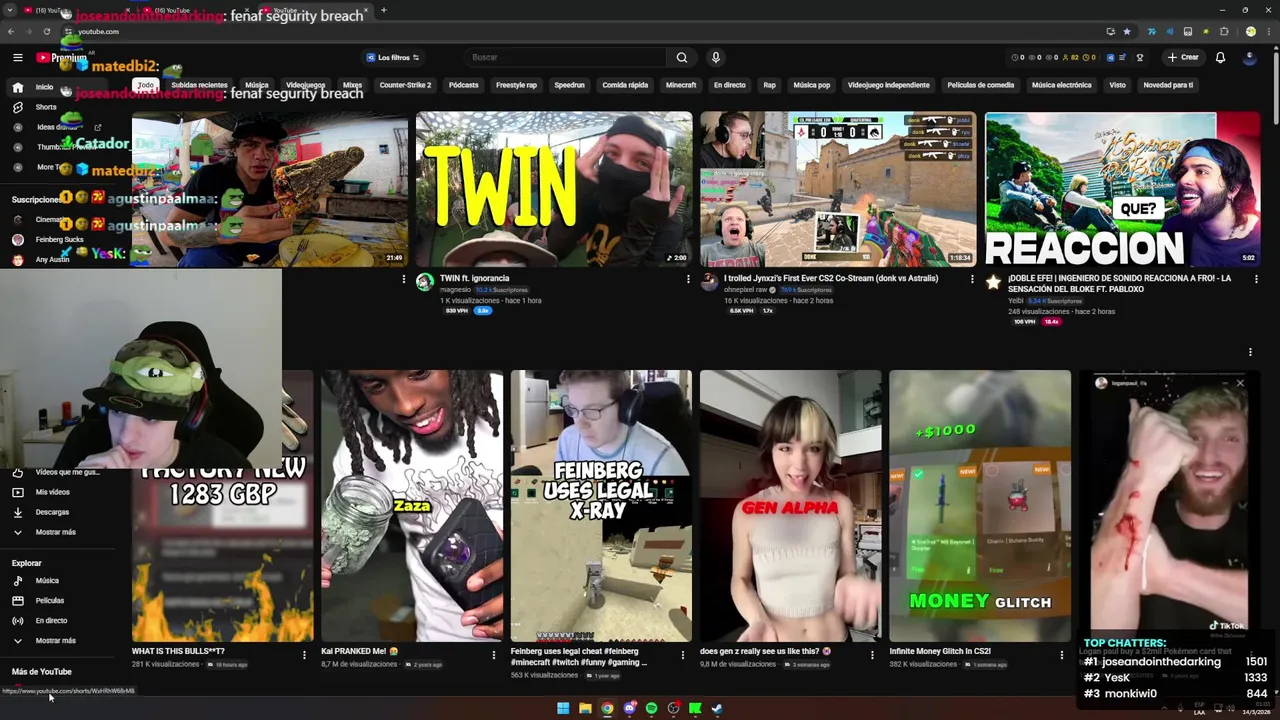The width and height of the screenshot is (1280, 720).
Task: Expand Mostrar más under Explorar
Action: pos(54,640)
